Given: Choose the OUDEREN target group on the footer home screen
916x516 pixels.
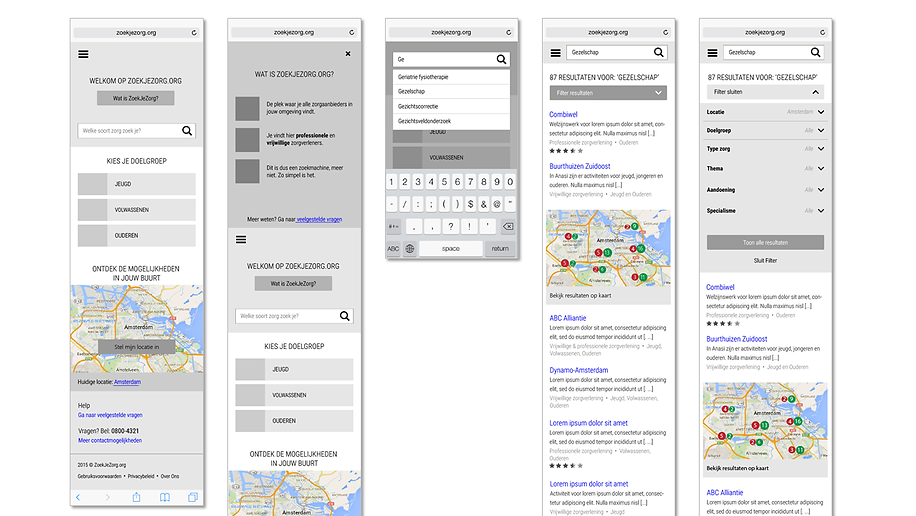Looking at the screenshot, I should pos(137,236).
